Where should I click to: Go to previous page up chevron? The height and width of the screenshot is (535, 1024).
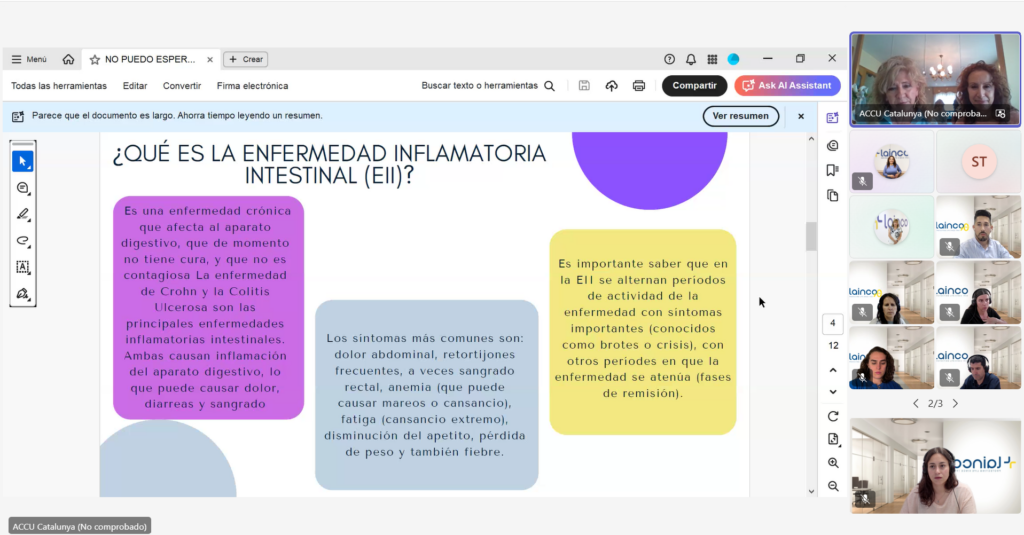point(833,370)
